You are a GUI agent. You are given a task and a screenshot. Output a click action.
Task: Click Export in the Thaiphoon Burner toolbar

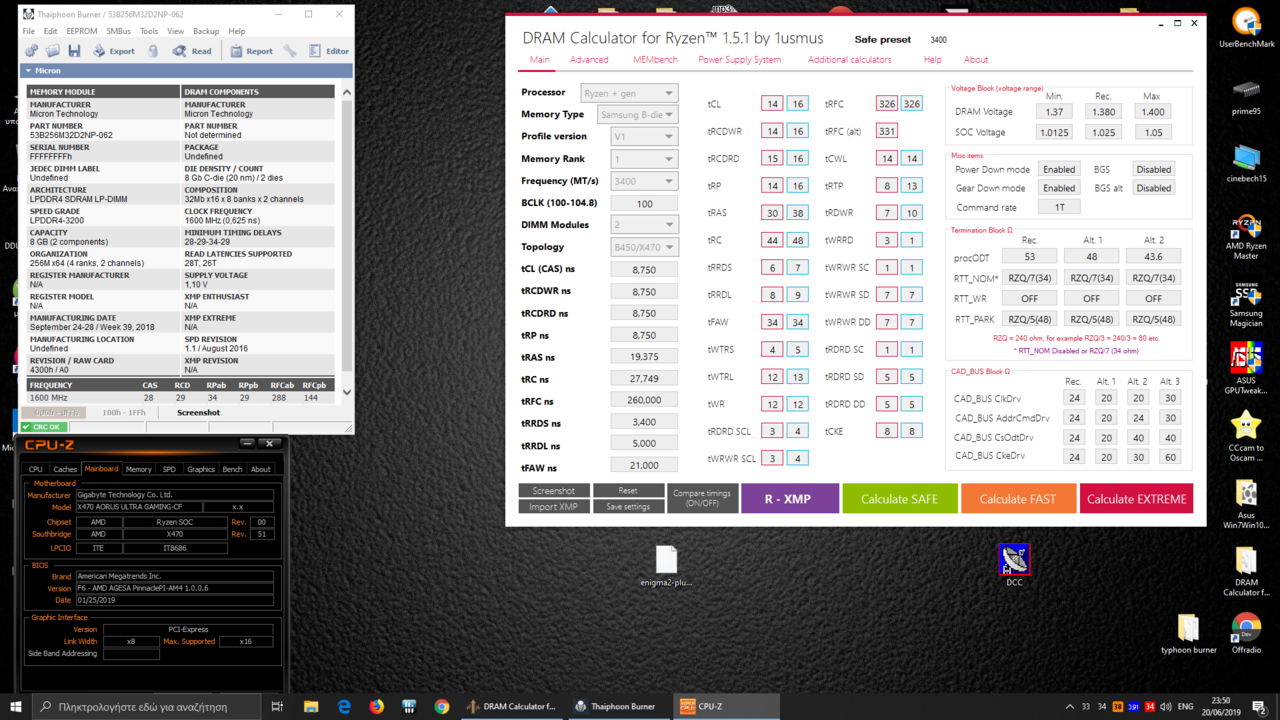pyautogui.click(x=113, y=51)
